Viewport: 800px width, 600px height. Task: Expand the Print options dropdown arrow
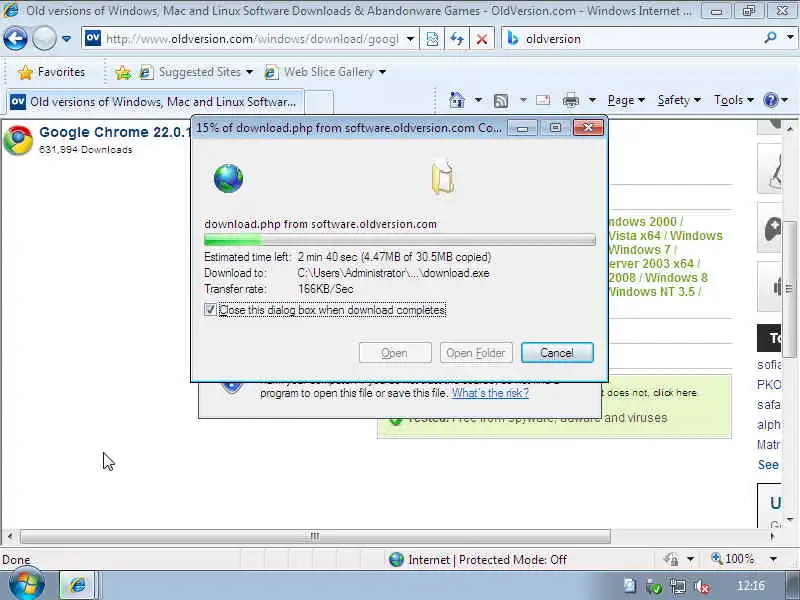coord(592,101)
